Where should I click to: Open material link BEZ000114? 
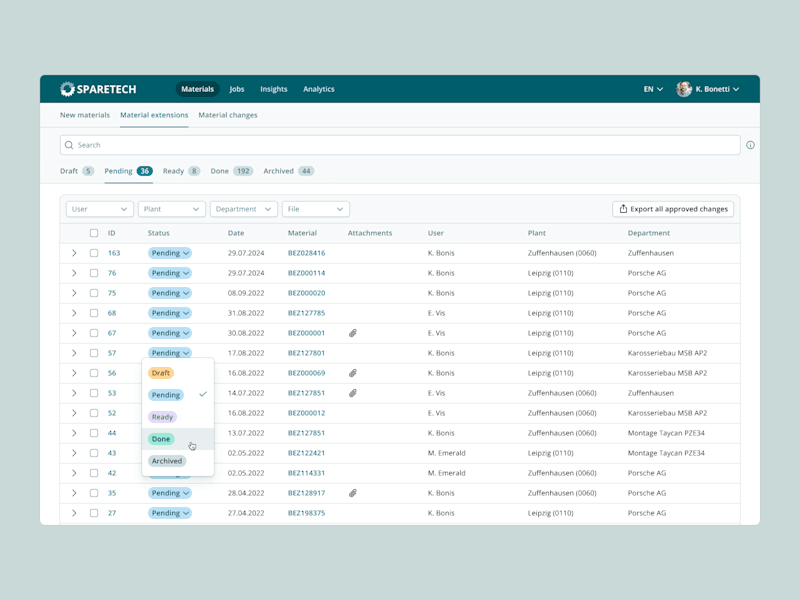pos(306,273)
